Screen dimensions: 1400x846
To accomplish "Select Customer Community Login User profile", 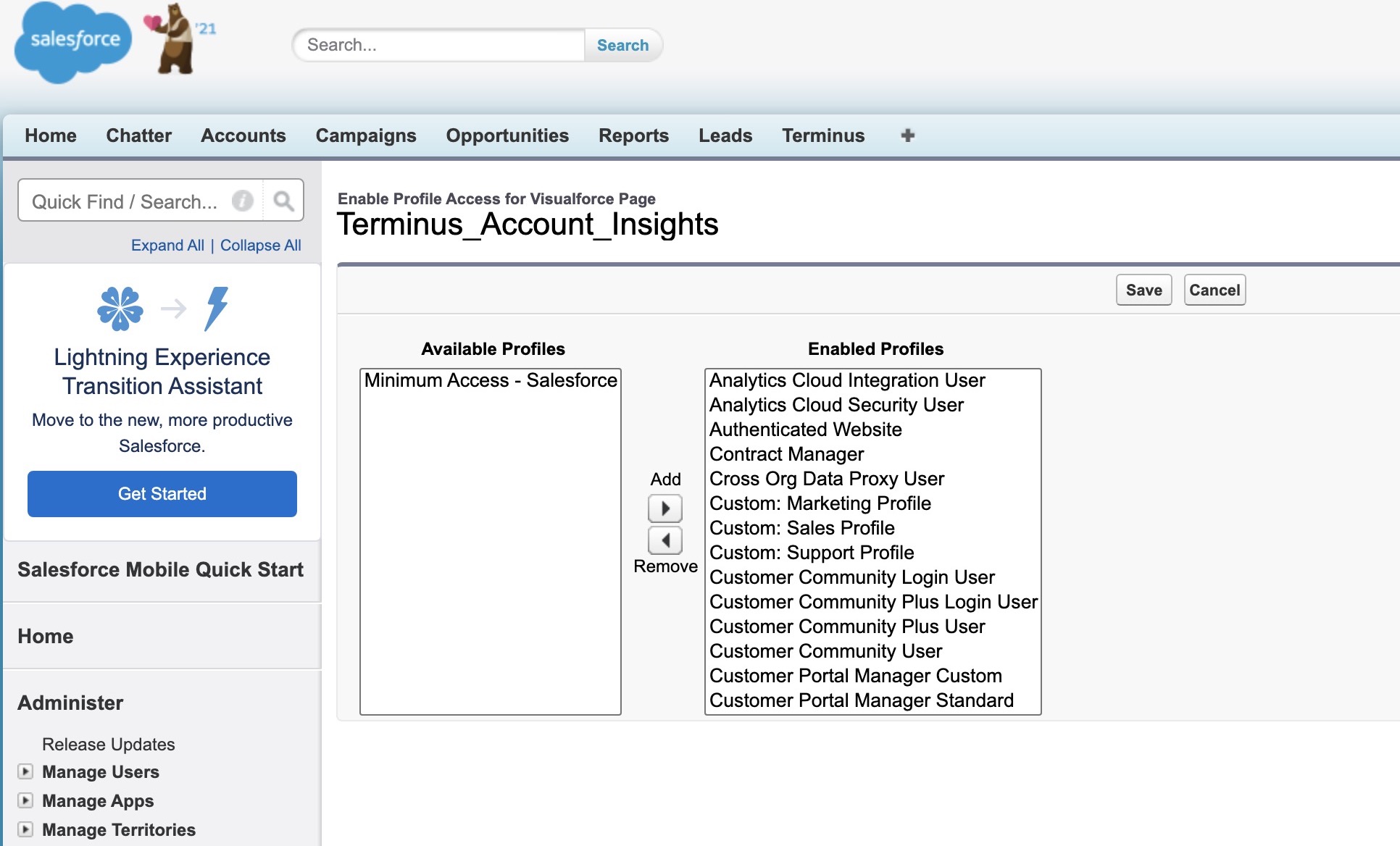I will click(872, 577).
